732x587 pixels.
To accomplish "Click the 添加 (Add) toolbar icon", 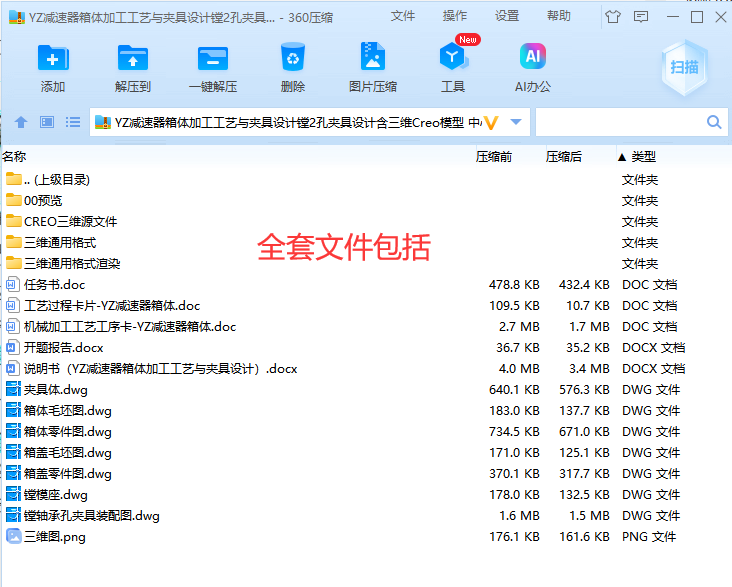I will (53, 58).
